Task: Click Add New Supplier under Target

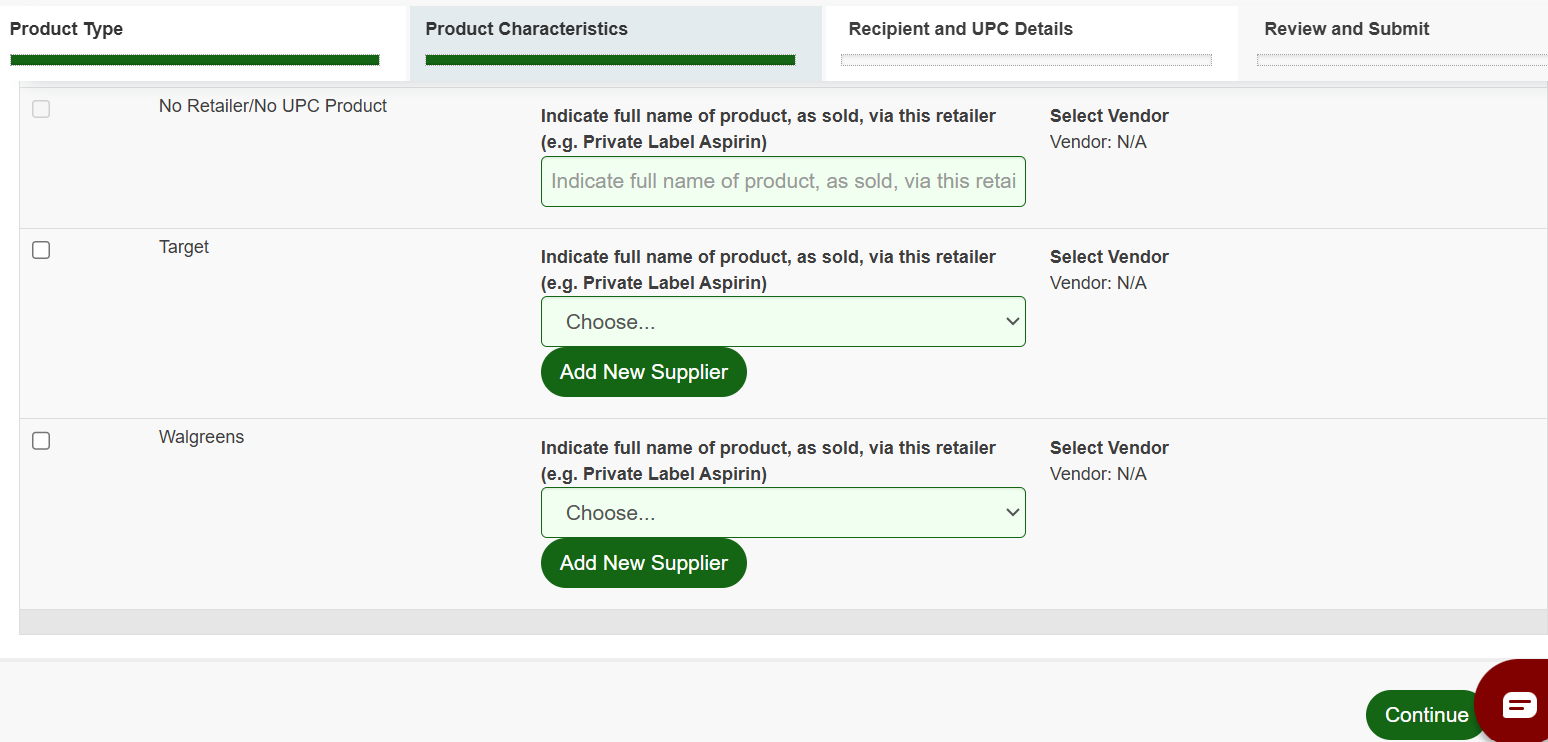Action: (x=644, y=372)
